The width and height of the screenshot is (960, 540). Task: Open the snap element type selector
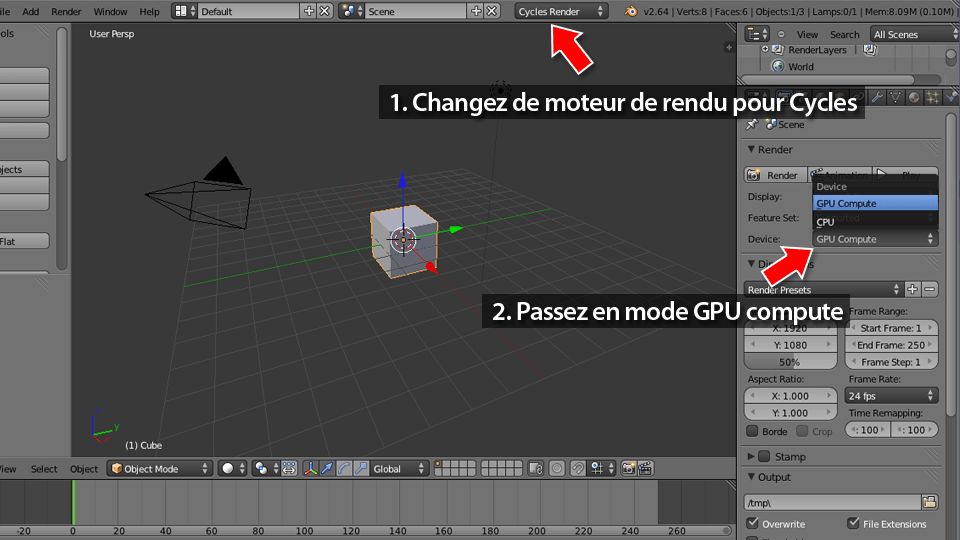click(601, 468)
